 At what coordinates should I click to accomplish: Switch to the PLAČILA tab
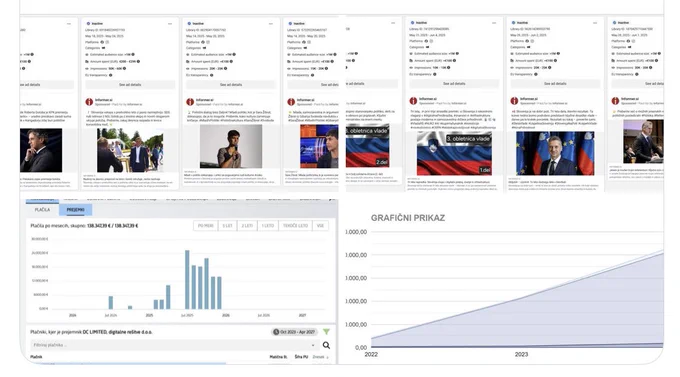pyautogui.click(x=42, y=210)
